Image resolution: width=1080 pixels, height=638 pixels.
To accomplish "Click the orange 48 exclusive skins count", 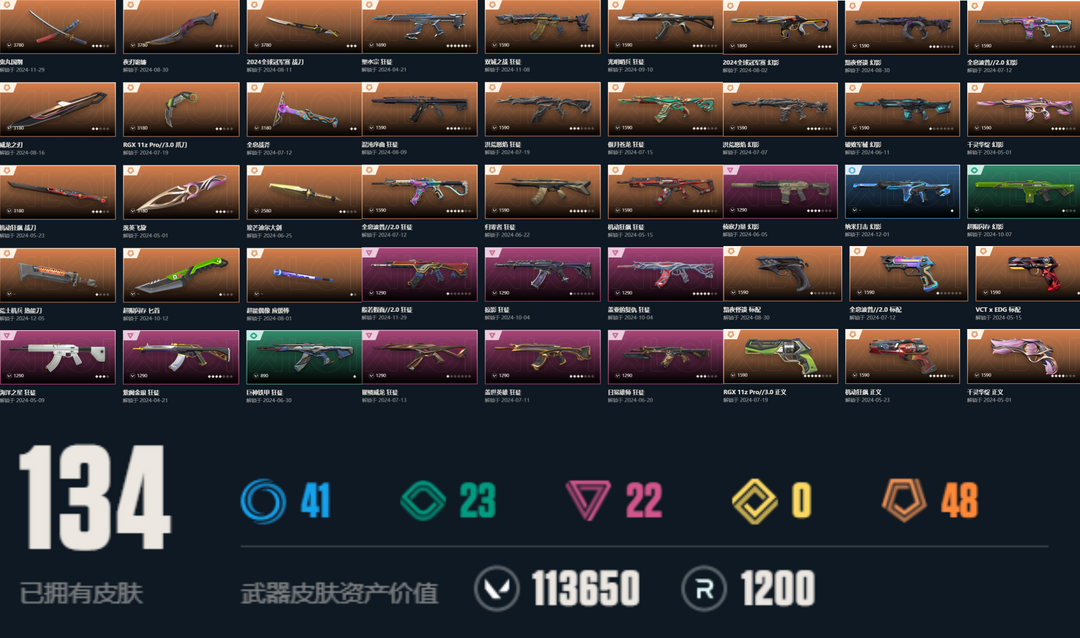I will pos(959,500).
